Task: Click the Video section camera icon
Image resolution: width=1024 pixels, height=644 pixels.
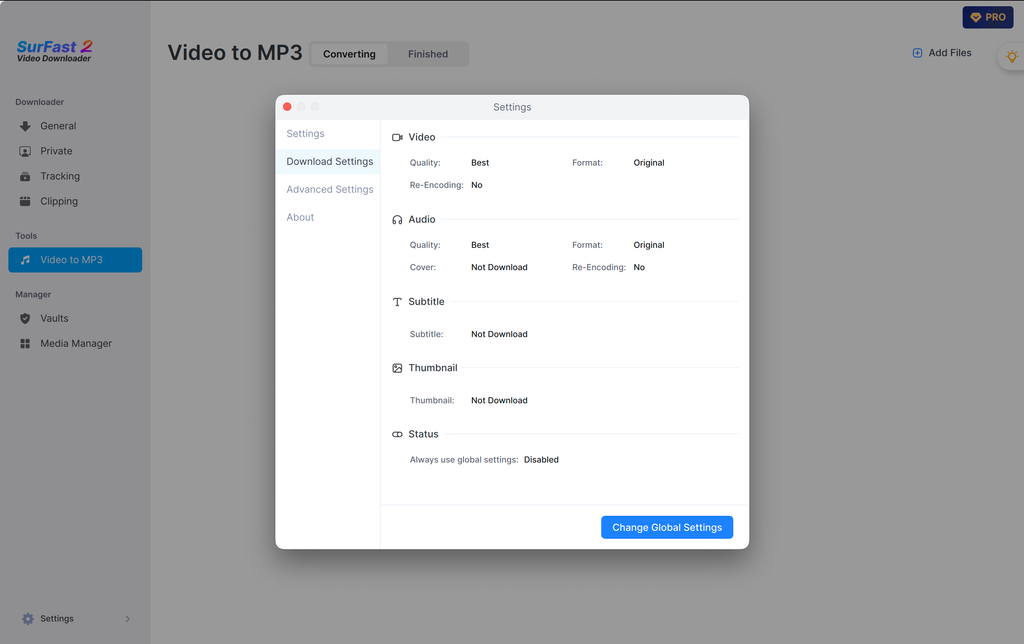Action: point(397,137)
